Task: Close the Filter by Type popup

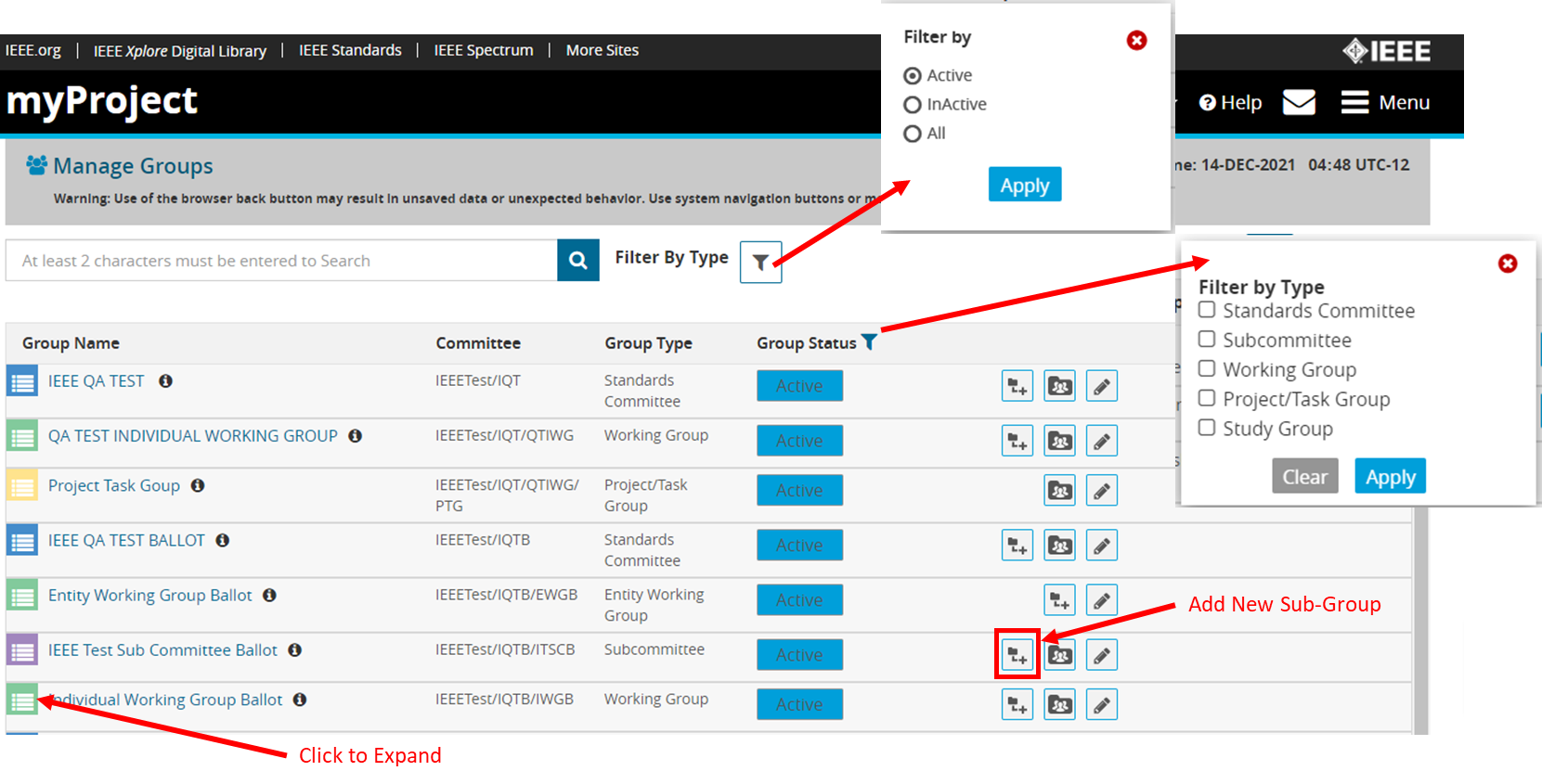Action: [x=1508, y=263]
